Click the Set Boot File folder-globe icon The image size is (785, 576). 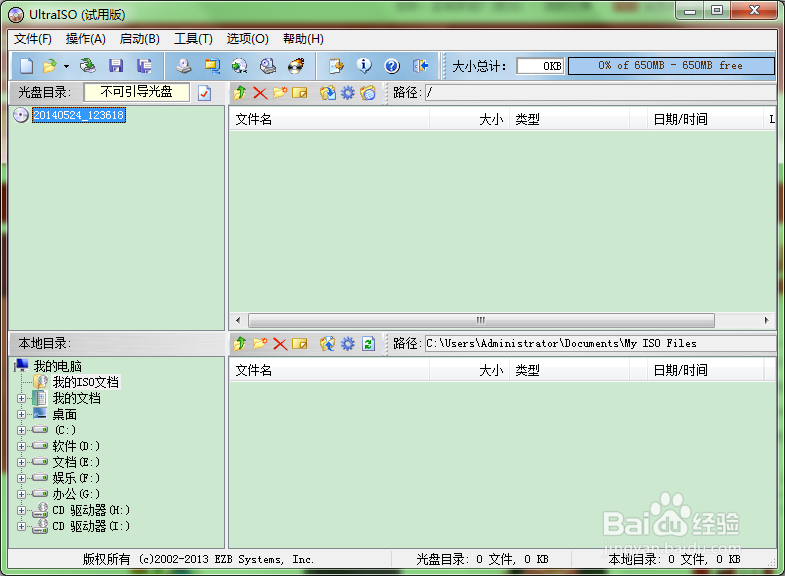[x=368, y=93]
